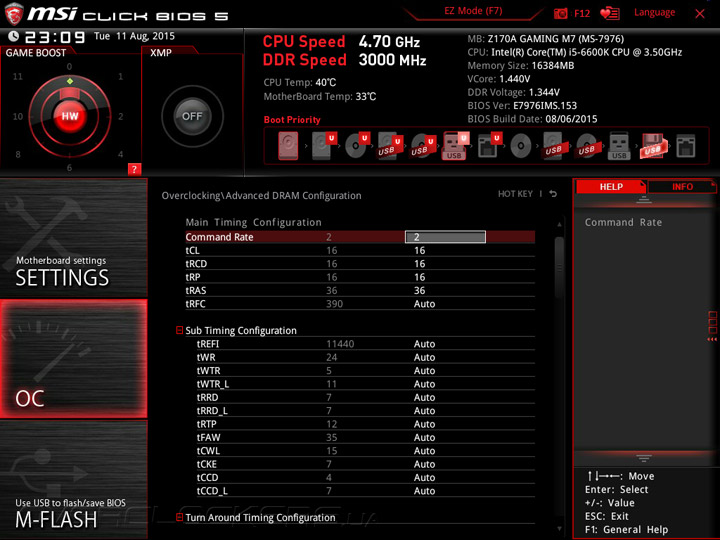Click the time display 23:09
This screenshot has width=720, height=540.
55,37
